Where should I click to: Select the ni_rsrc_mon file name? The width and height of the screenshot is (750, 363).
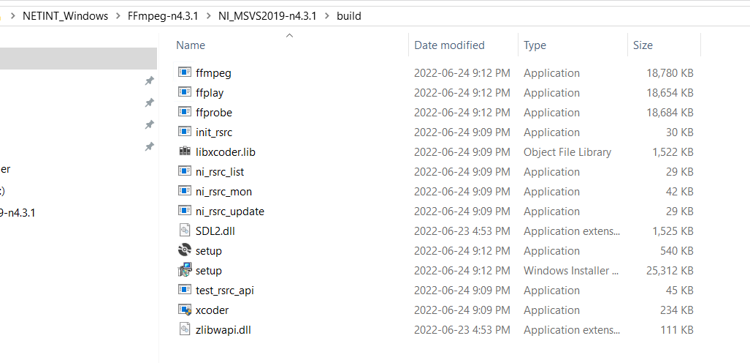point(223,191)
